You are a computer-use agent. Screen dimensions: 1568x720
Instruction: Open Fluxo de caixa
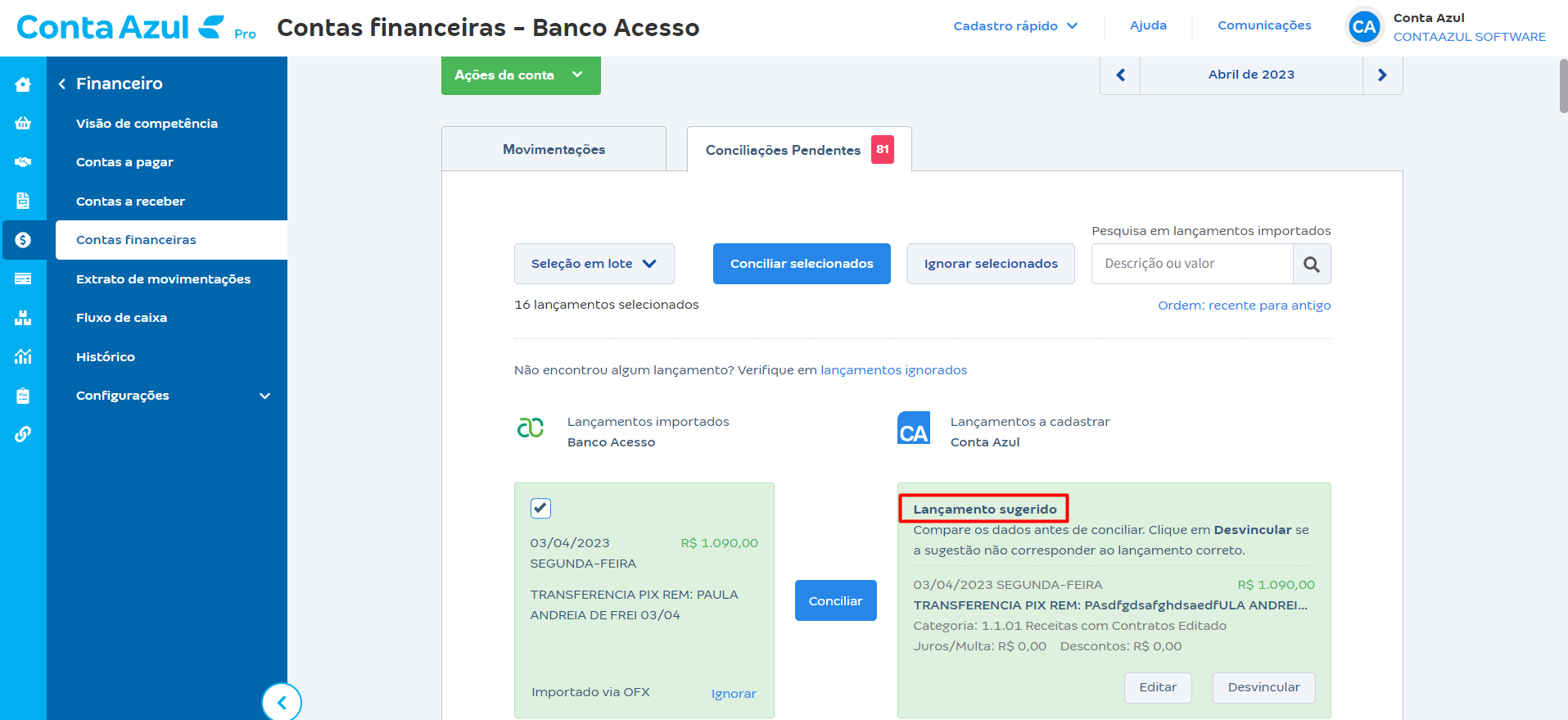[x=121, y=318]
